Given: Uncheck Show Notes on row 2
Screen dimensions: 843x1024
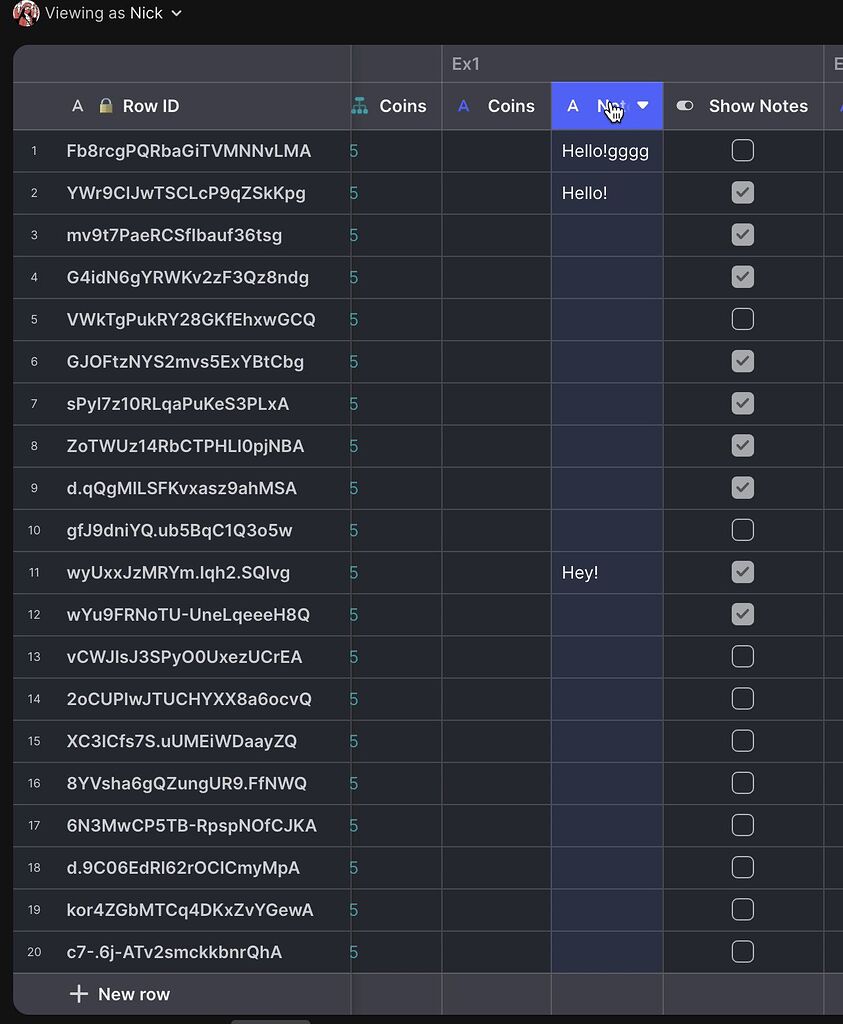Looking at the screenshot, I should 742,193.
